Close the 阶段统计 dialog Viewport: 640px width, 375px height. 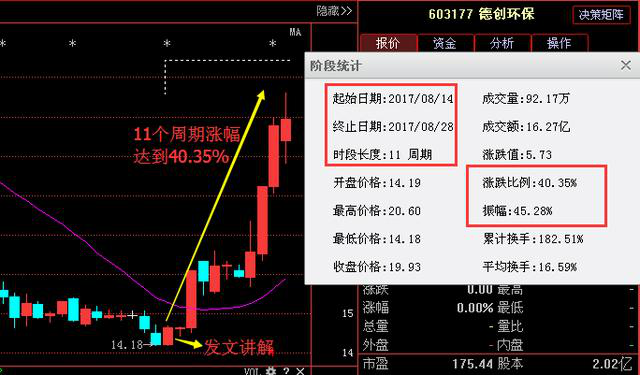pos(626,65)
